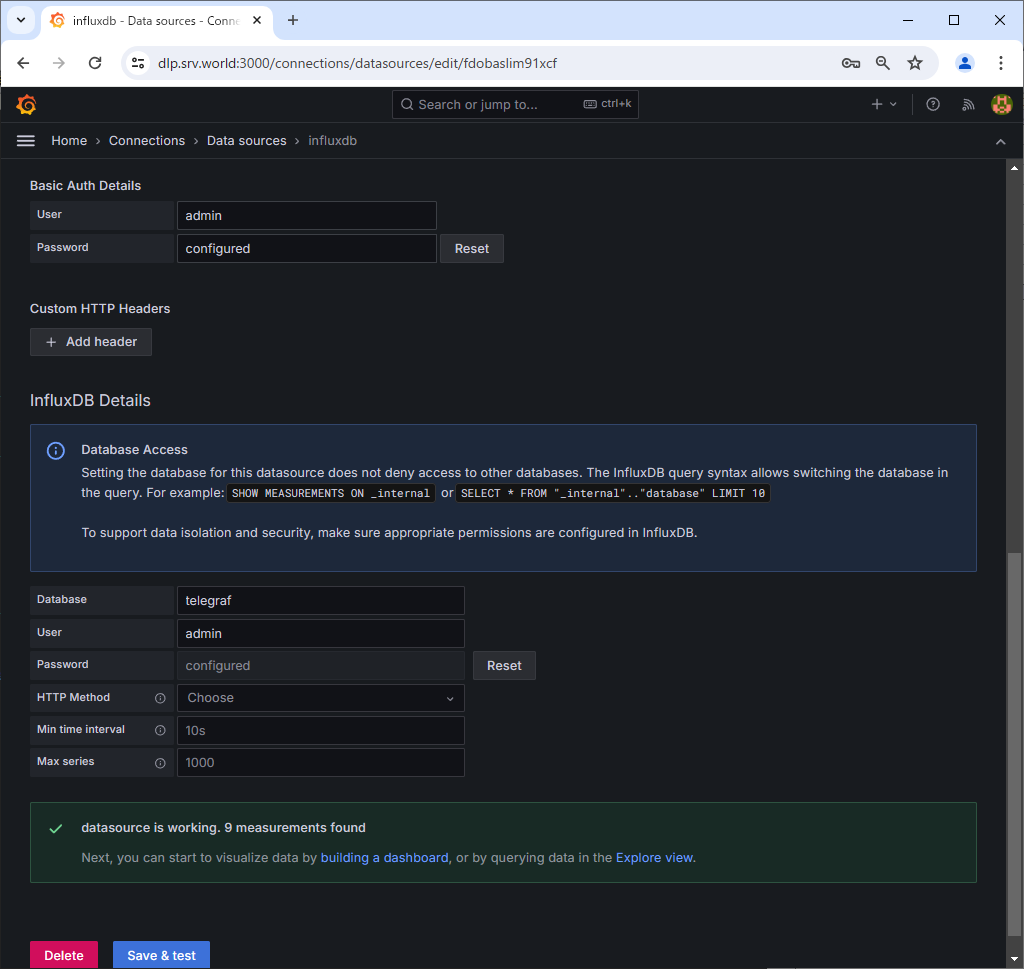Focus the Basic Auth Password field
1024x969 pixels.
[x=307, y=249]
